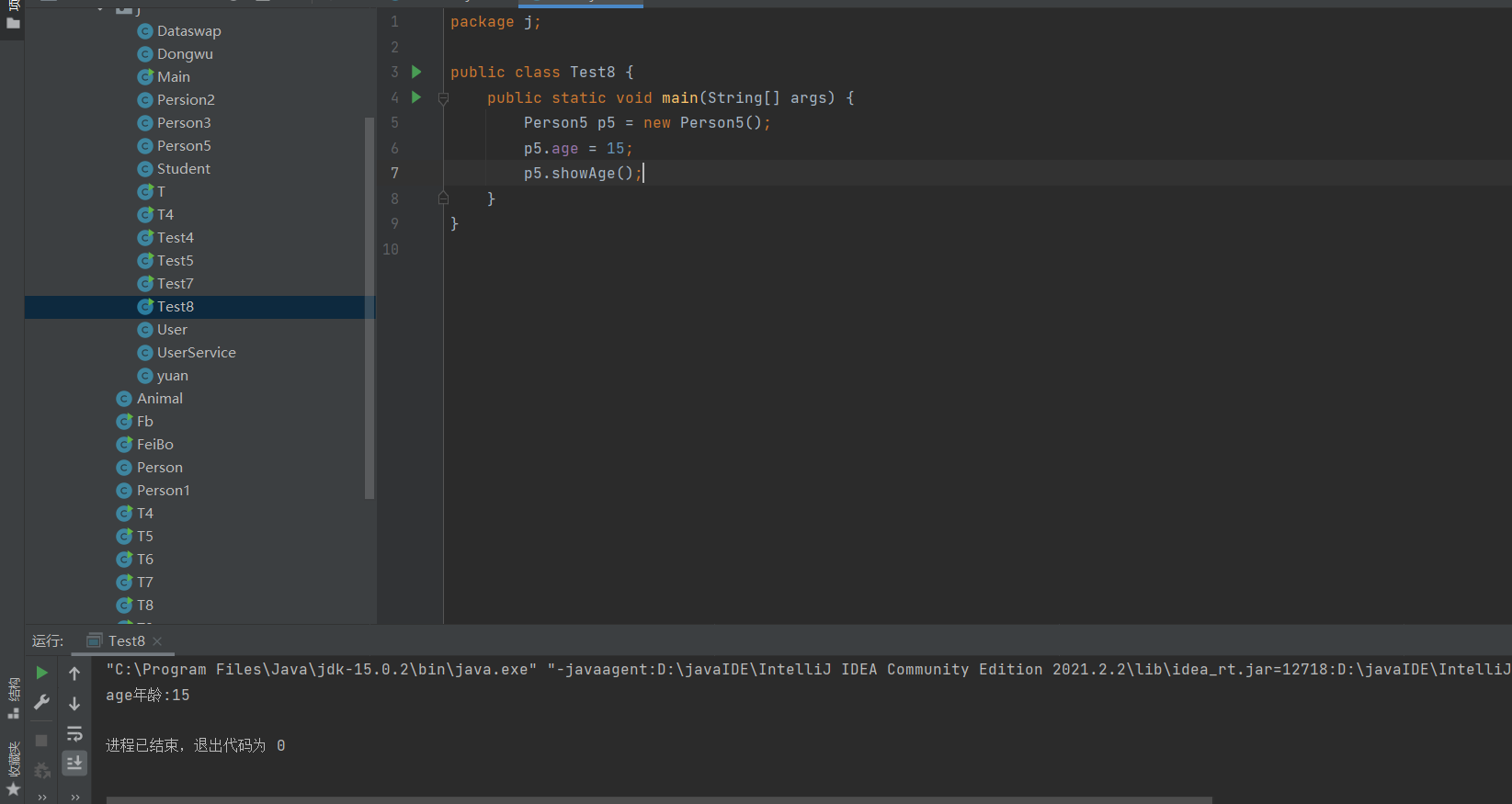Open the Structure (结构) tool window
Viewport: 1512px width, 804px height.
pos(13,698)
